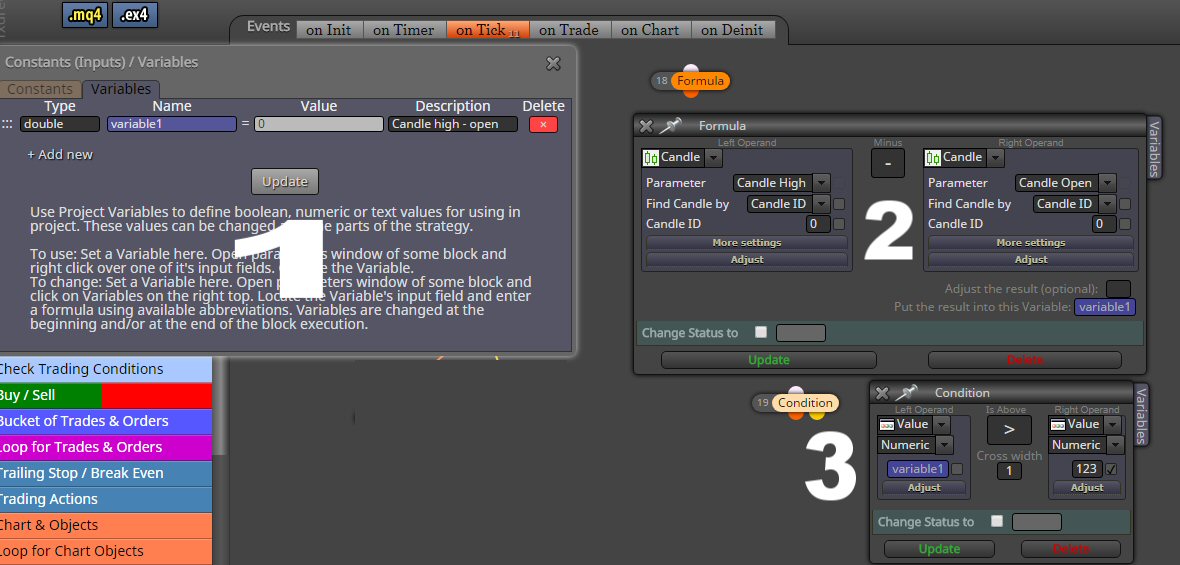Open Trailing Stop / Break Even category
The image size is (1180, 565).
[x=106, y=473]
